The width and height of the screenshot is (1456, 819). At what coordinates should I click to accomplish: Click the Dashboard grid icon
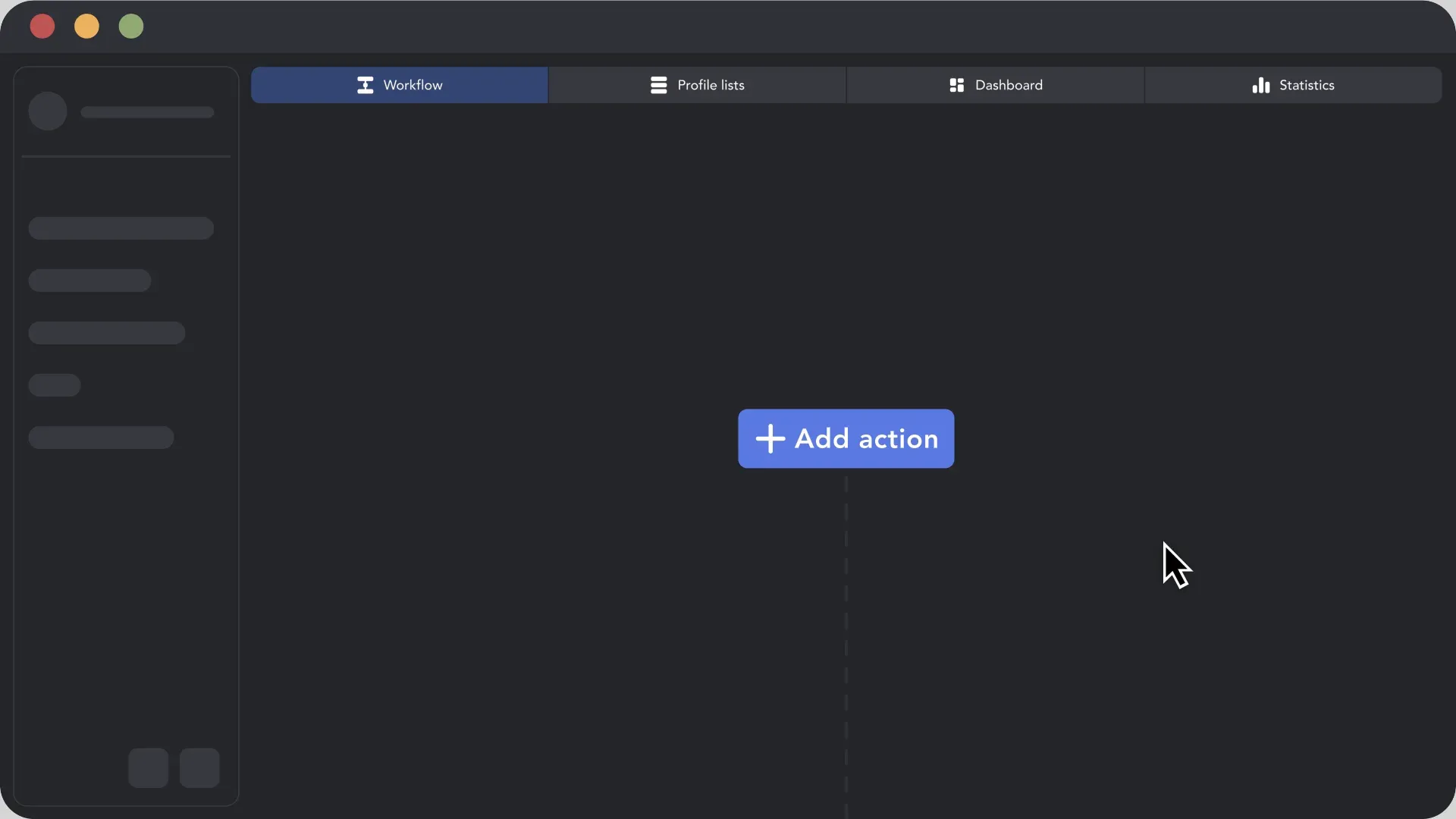pyautogui.click(x=956, y=85)
